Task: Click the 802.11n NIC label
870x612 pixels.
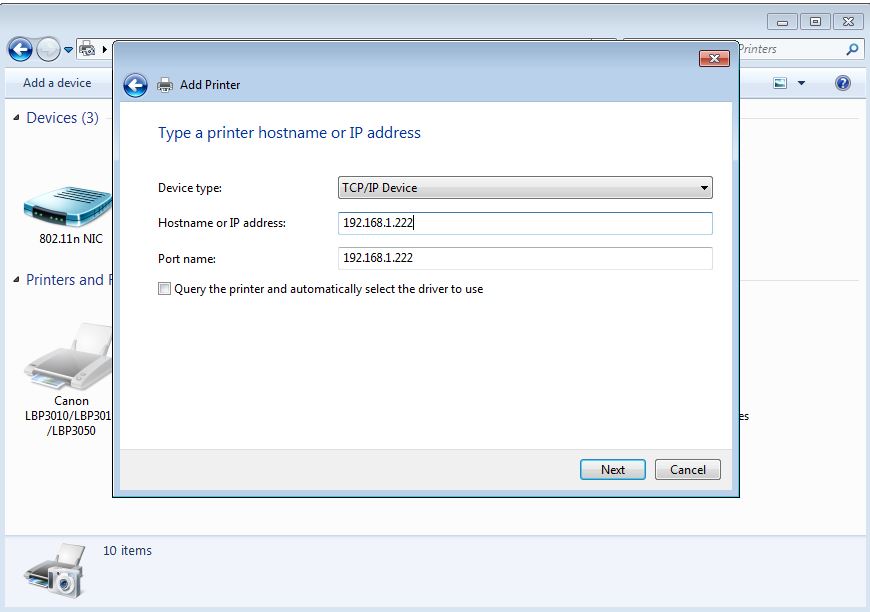Action: click(x=71, y=239)
